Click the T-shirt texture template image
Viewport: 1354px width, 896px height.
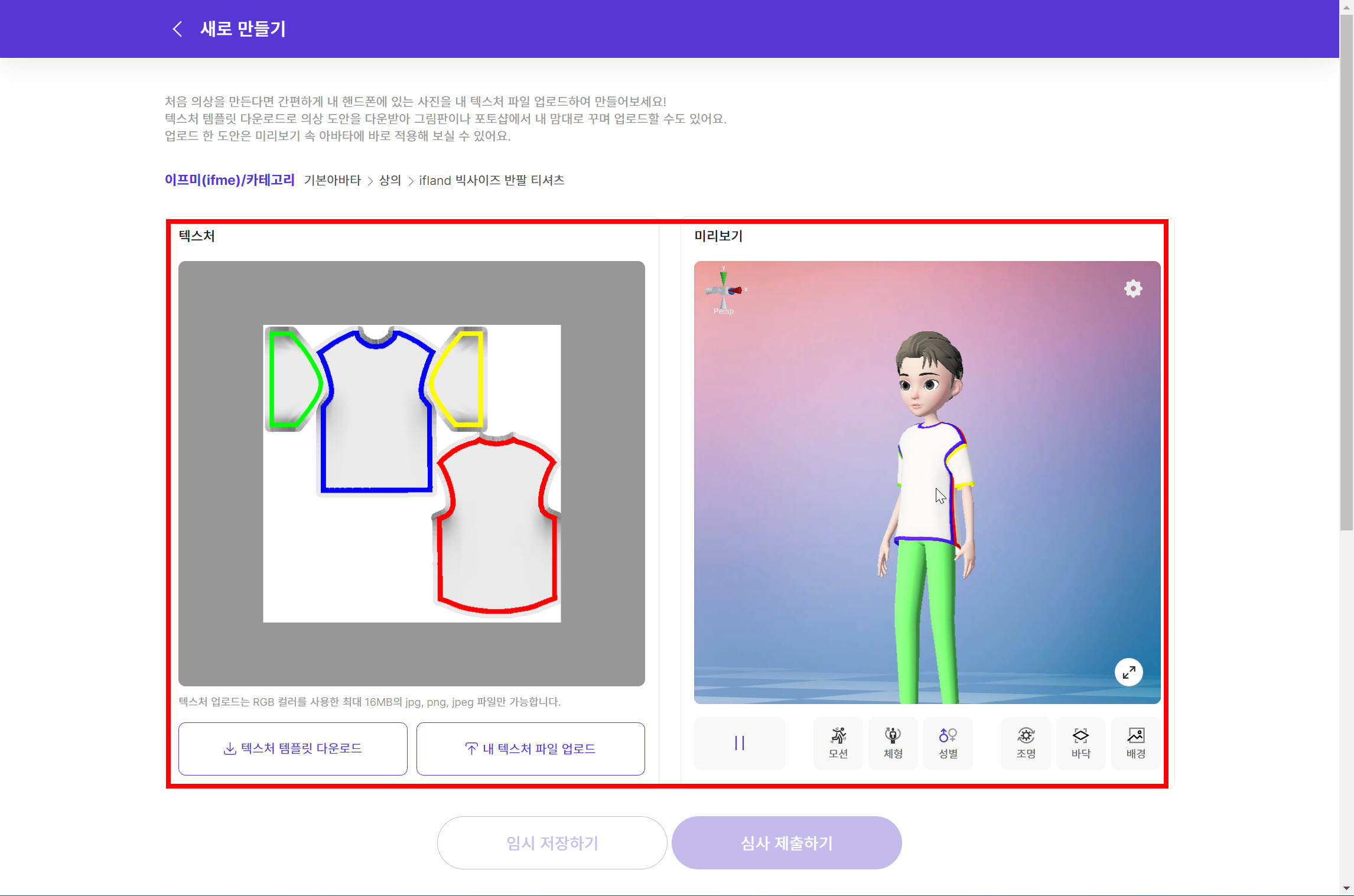(412, 473)
